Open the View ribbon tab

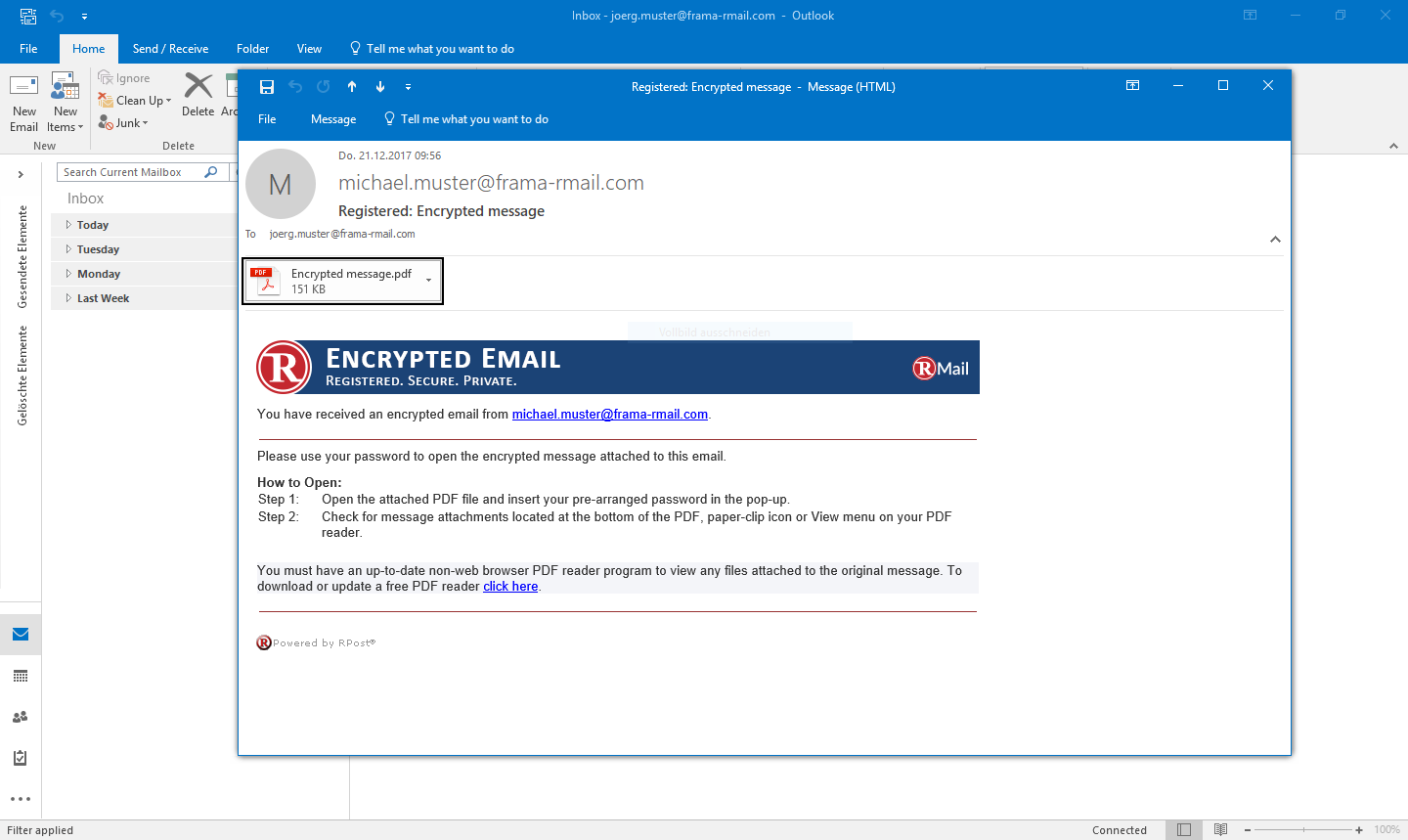click(309, 49)
